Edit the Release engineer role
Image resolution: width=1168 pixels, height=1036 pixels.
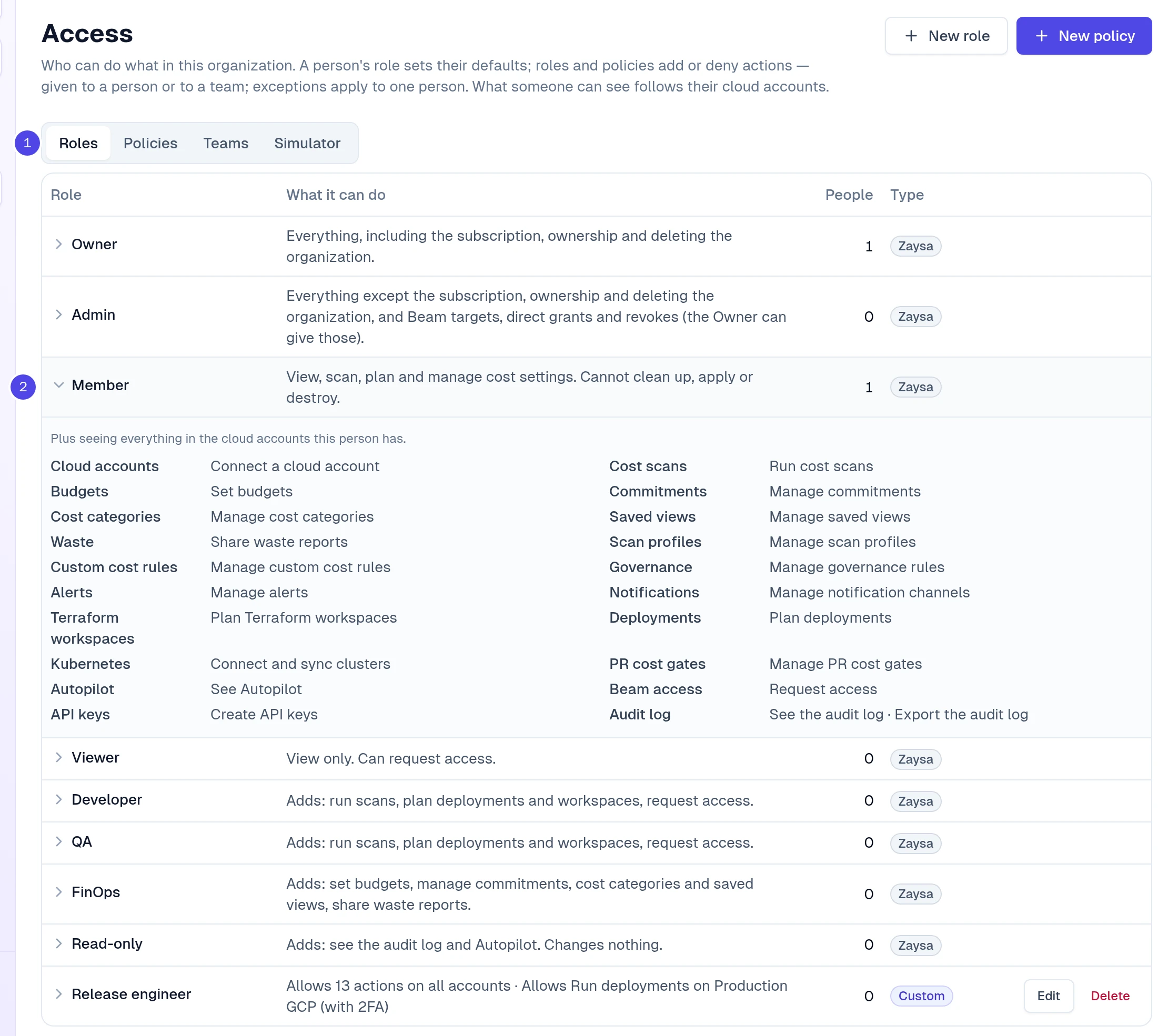[1049, 996]
